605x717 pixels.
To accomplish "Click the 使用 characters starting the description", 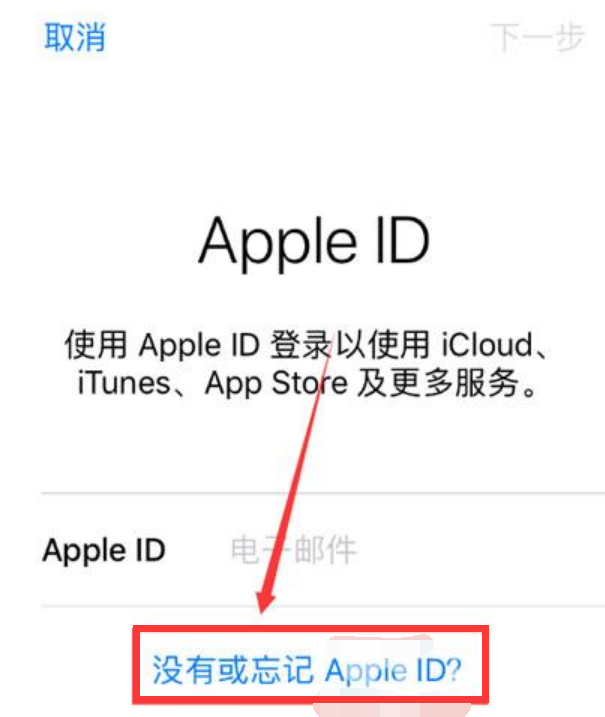I will (x=95, y=344).
